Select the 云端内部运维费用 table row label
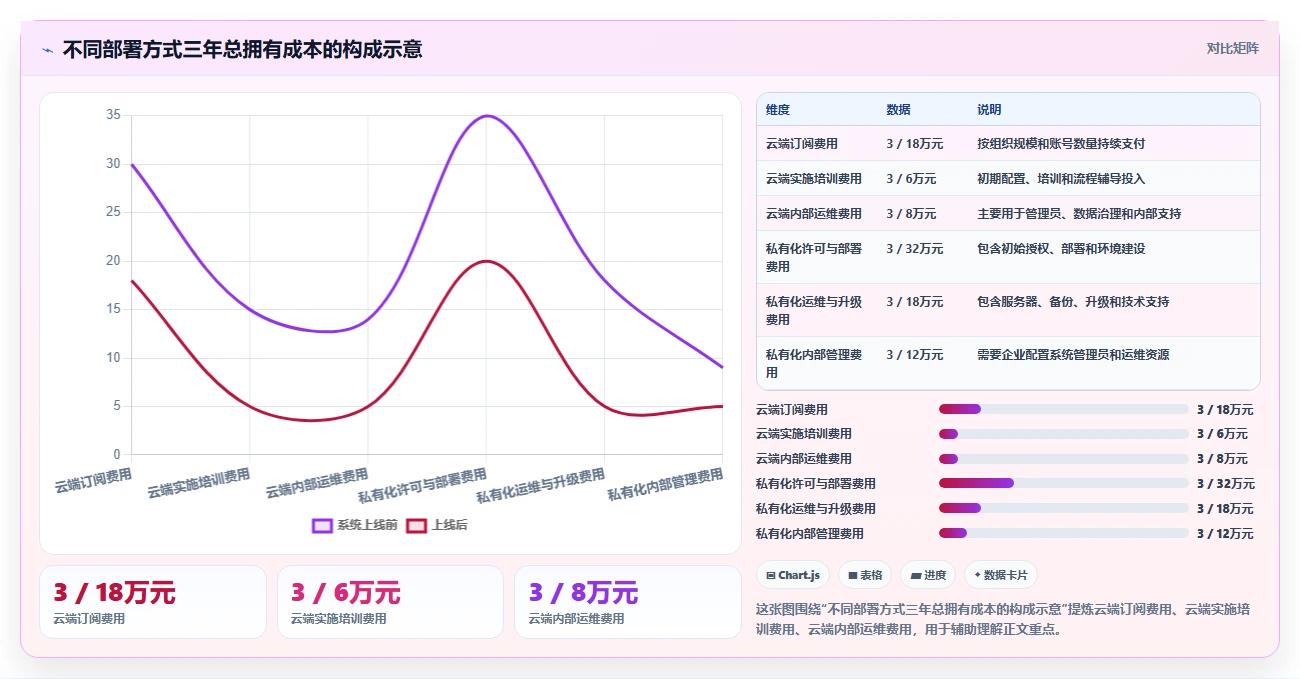The width and height of the screenshot is (1300, 679). [x=814, y=214]
